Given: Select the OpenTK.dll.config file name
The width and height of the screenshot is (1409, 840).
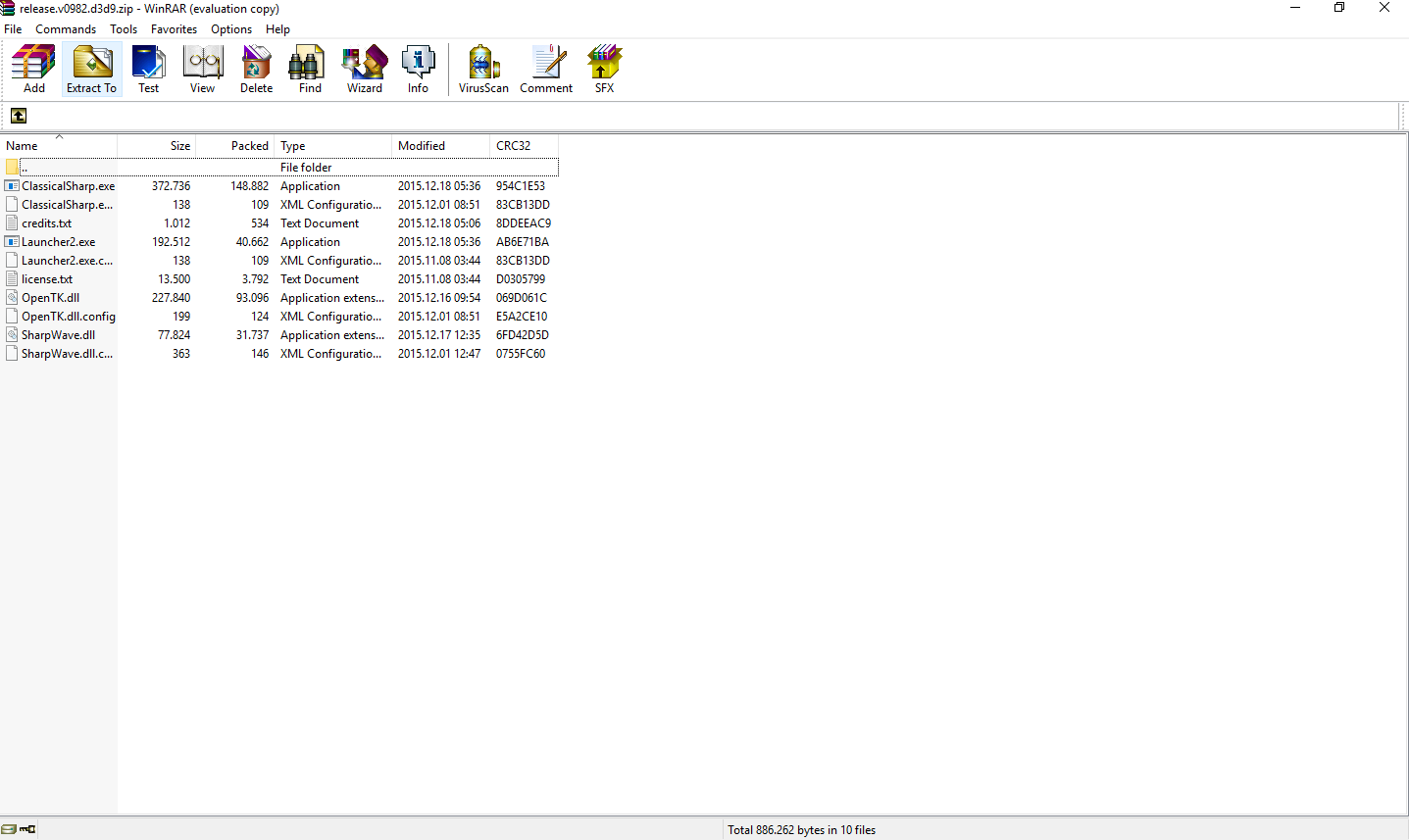Looking at the screenshot, I should [69, 317].
